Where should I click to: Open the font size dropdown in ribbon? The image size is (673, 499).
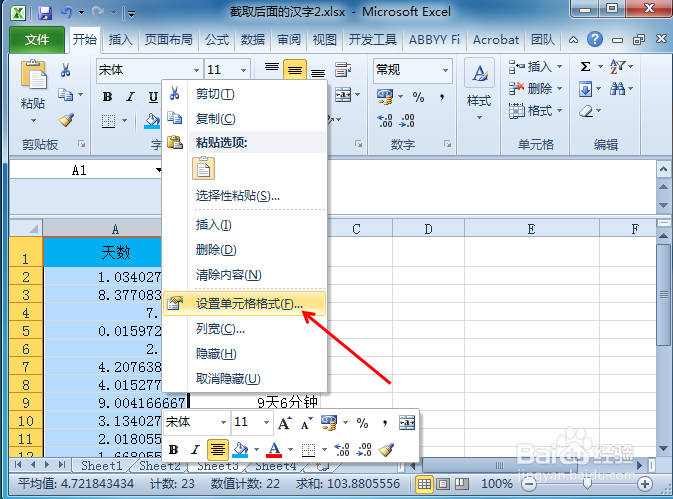[x=243, y=70]
